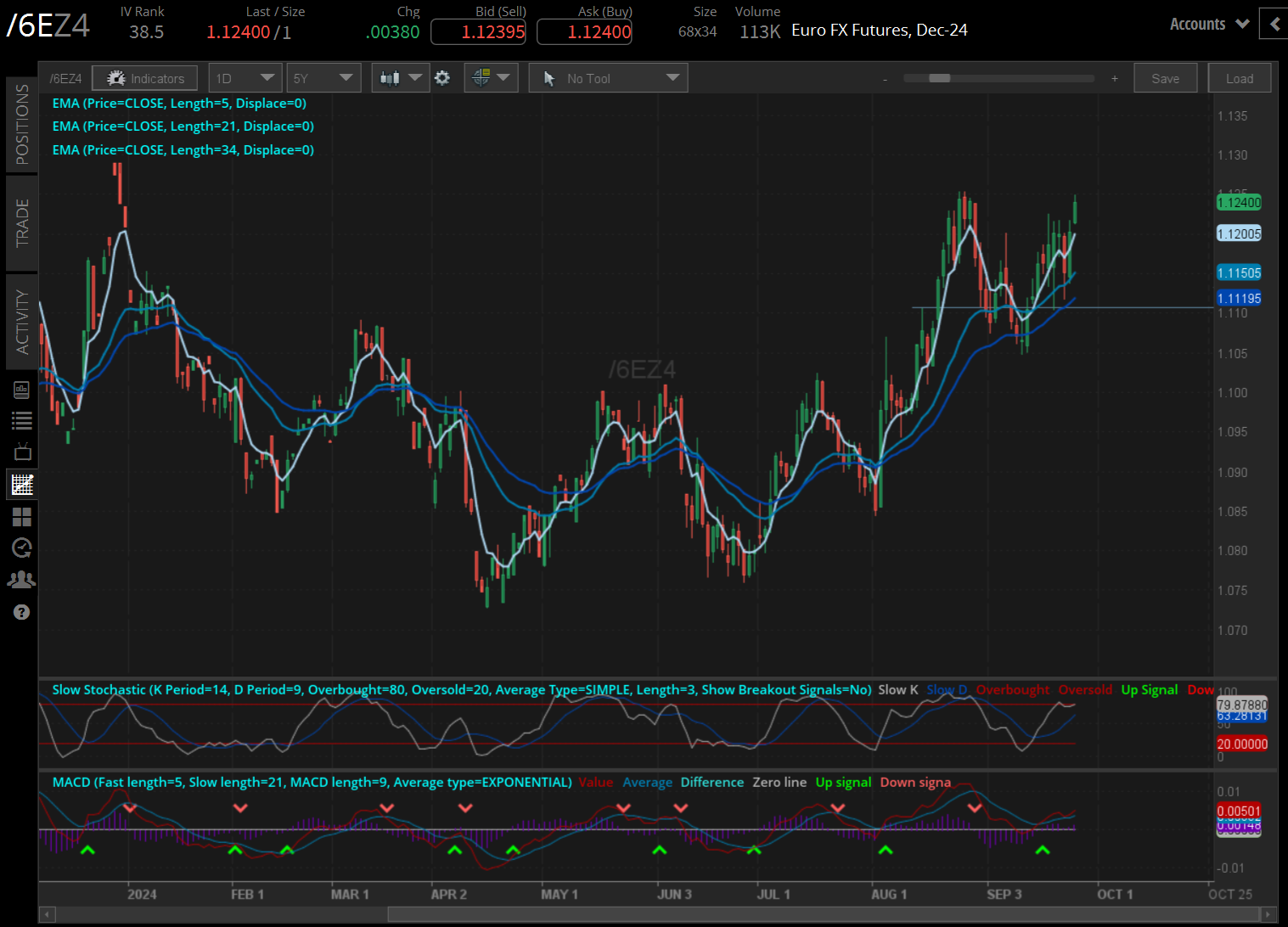
Task: Open the No Tool drawing dropdown
Action: click(x=608, y=78)
